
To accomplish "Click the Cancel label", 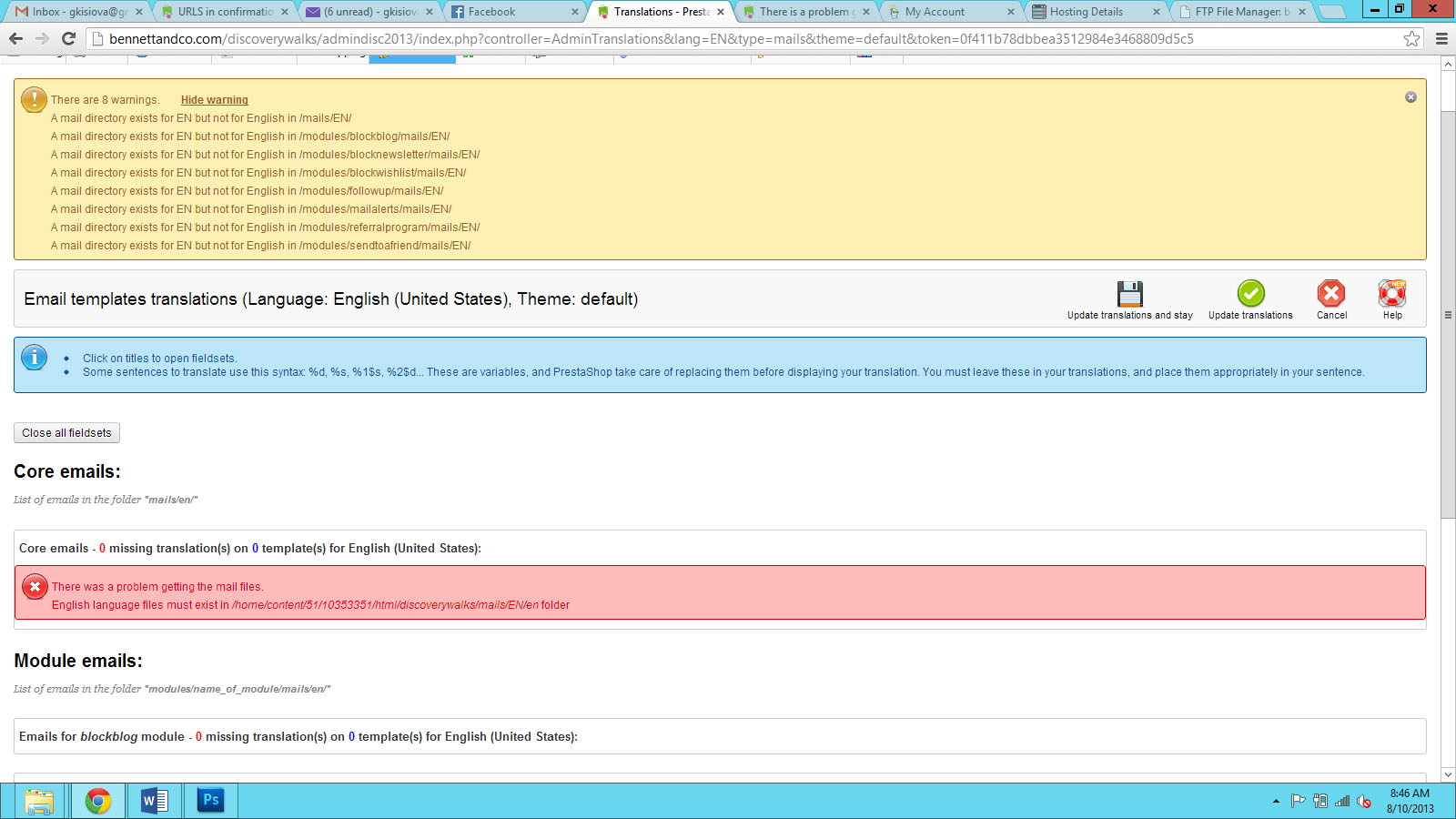I will [x=1331, y=315].
